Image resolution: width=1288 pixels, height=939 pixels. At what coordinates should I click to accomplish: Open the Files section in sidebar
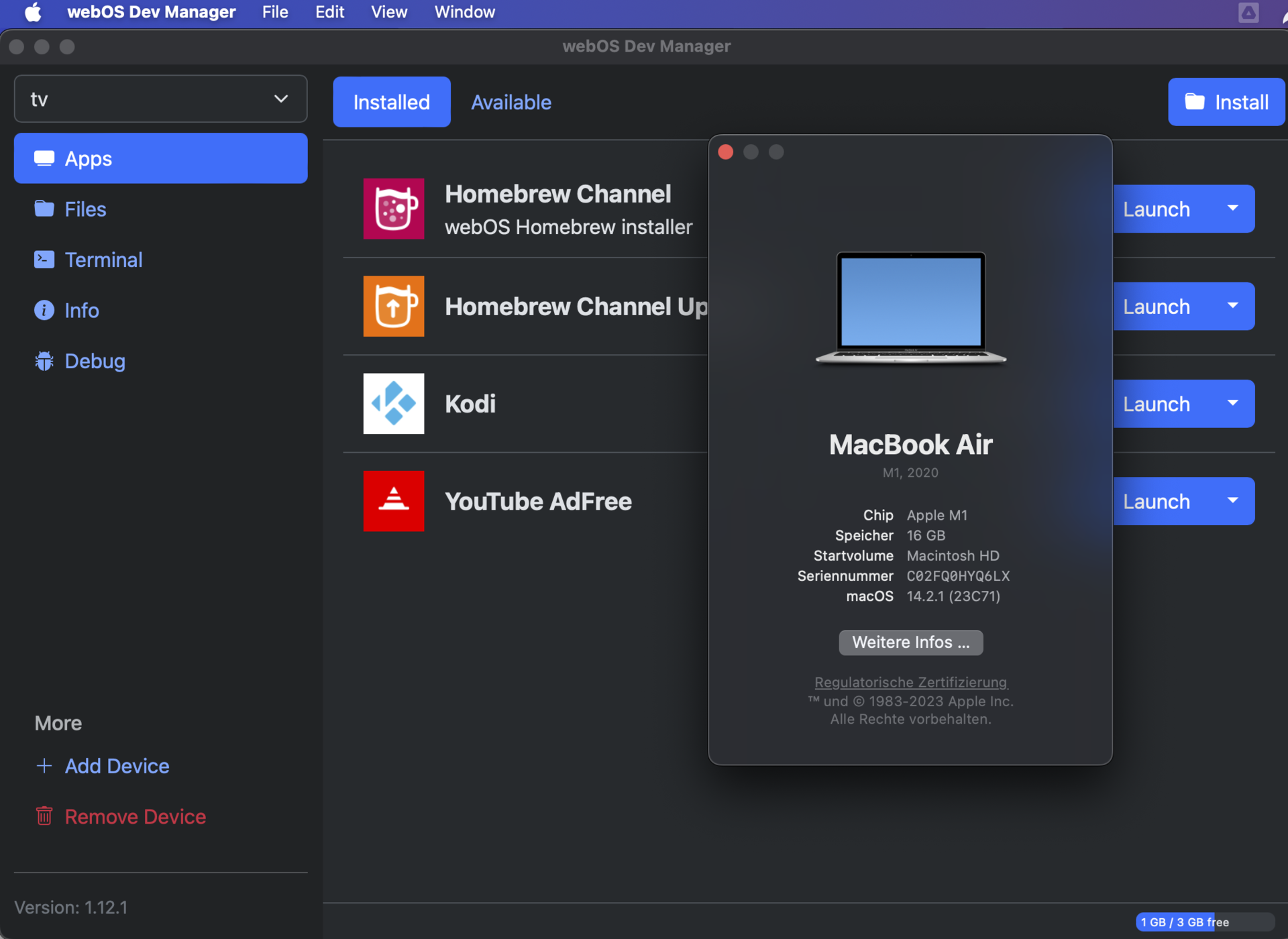(85, 209)
